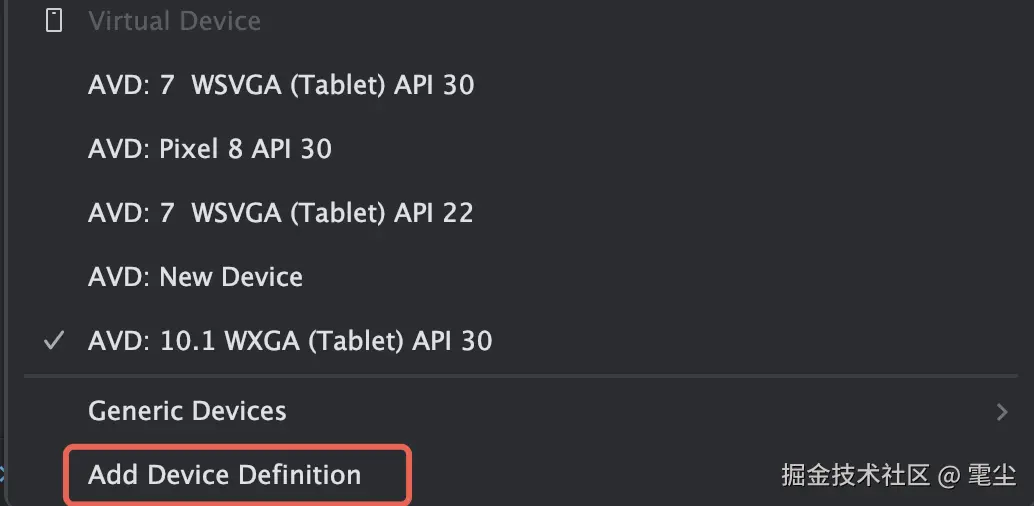Click the 掘金技术社区 watermark text
1034x506 pixels.
(855, 476)
